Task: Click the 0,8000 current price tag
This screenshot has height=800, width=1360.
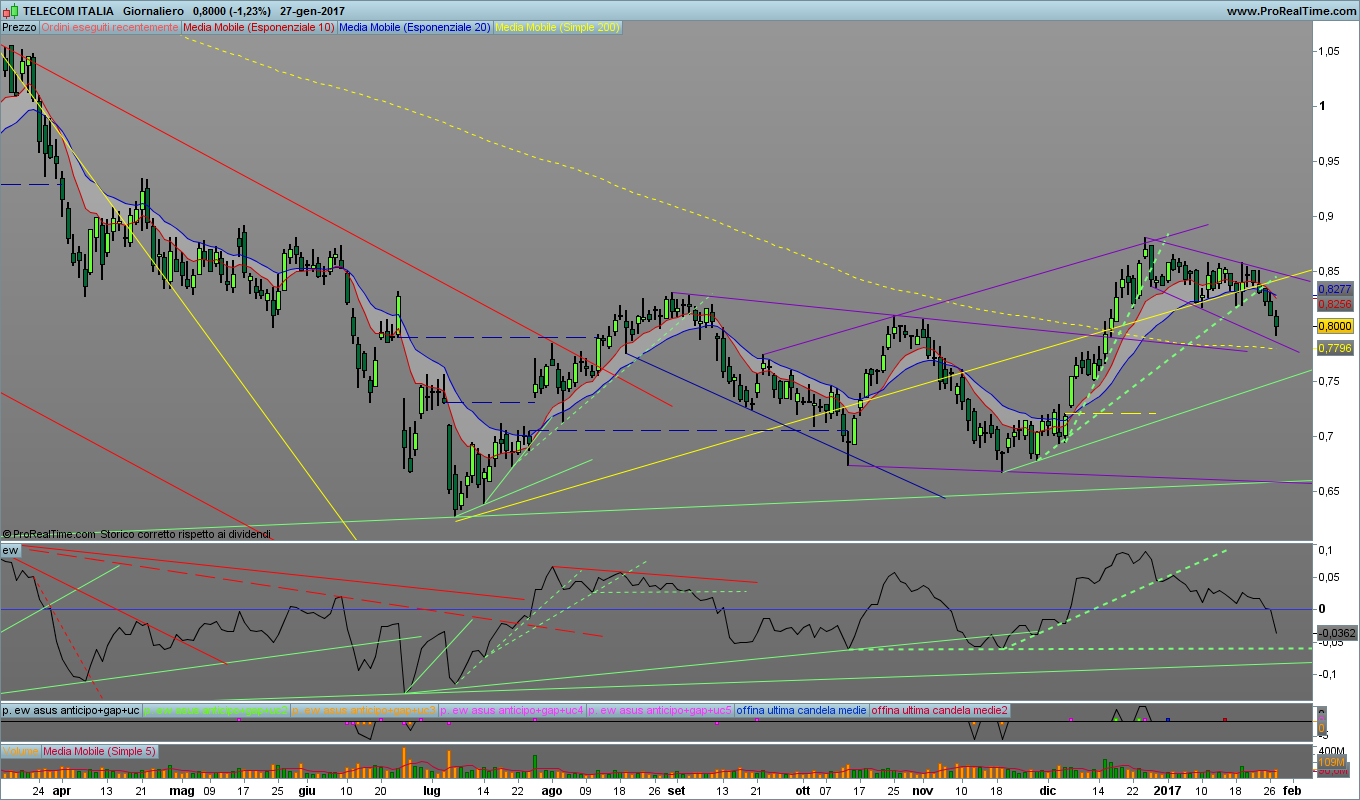Action: [1334, 326]
